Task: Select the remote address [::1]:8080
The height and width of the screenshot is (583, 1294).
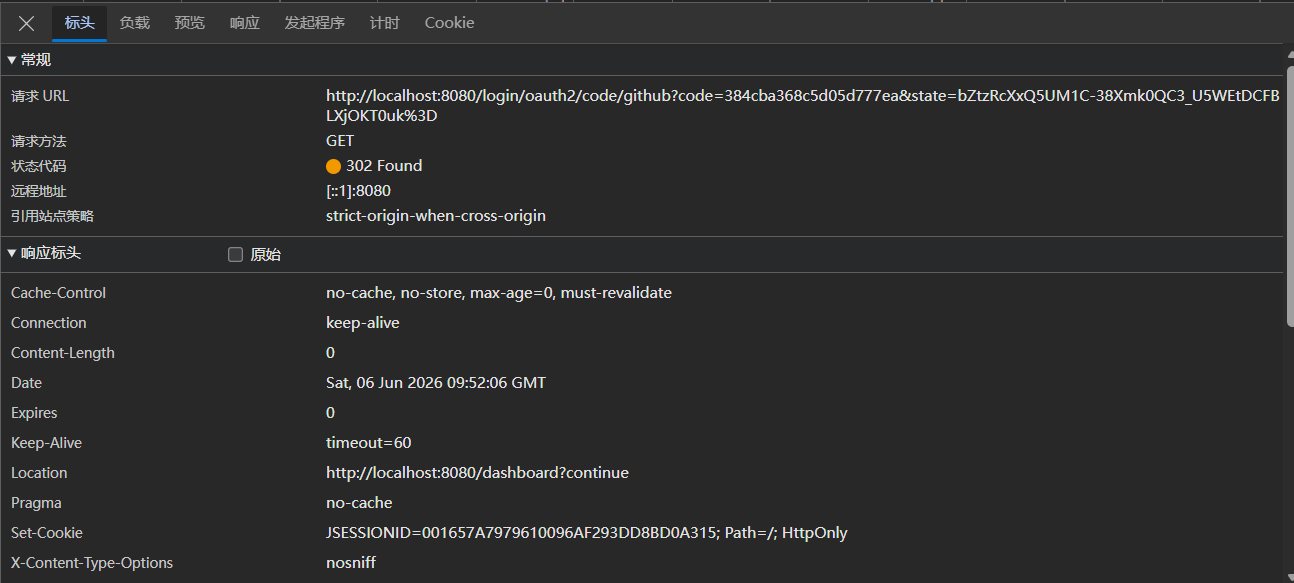Action: coord(358,191)
